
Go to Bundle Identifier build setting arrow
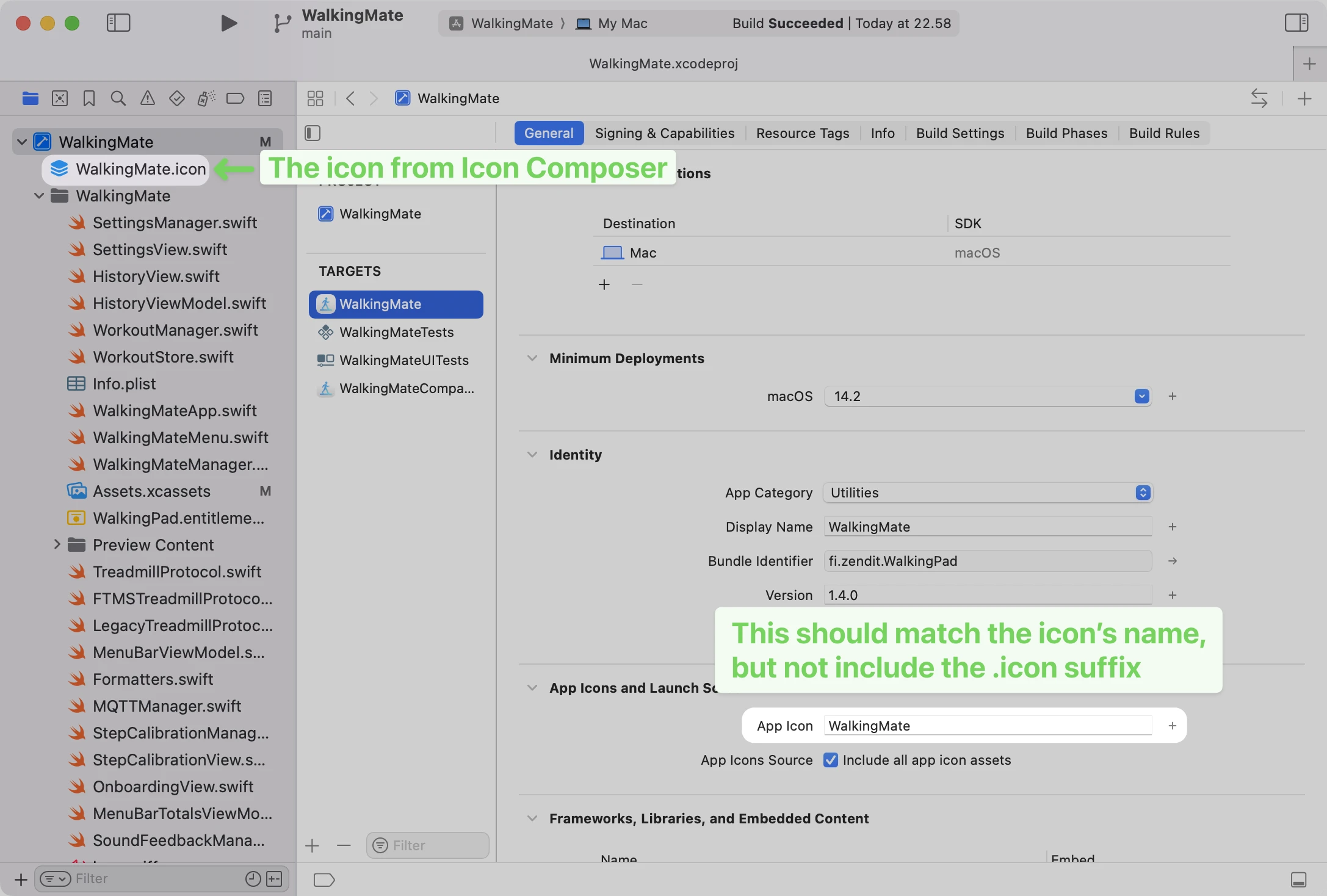(x=1173, y=561)
